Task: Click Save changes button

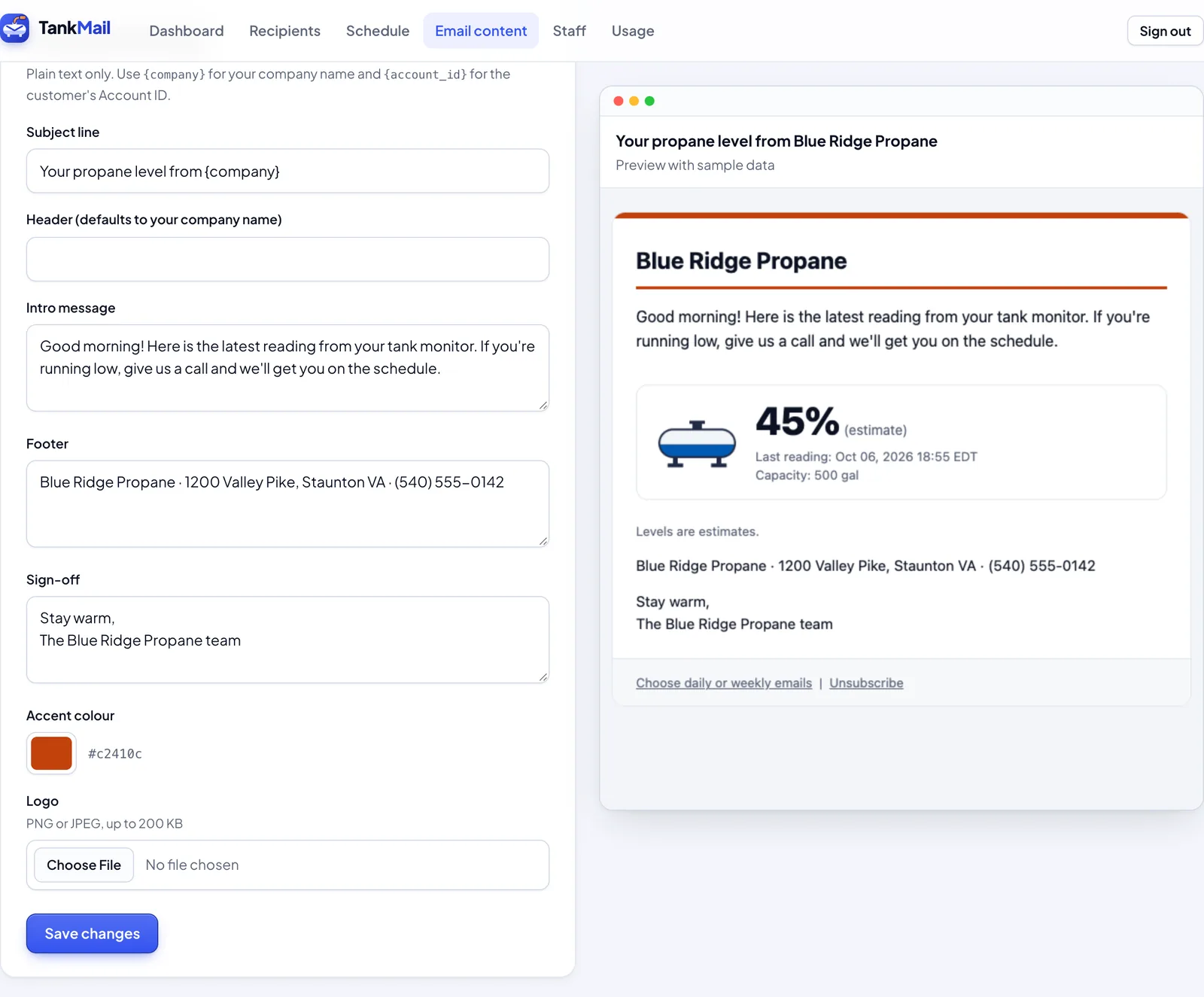Action: 93,933
